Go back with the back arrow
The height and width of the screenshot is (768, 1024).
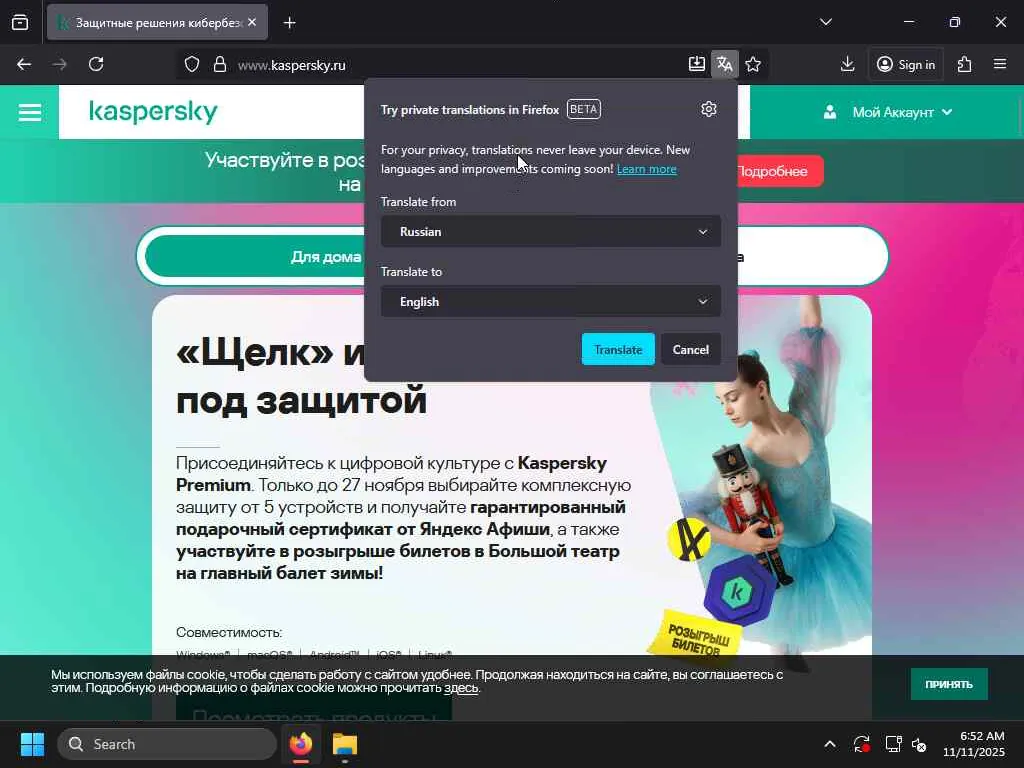24,64
